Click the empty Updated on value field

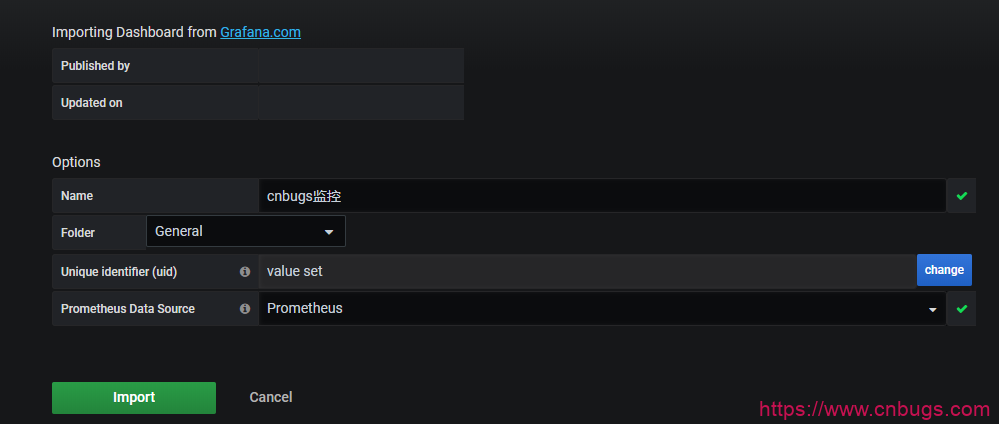(361, 102)
